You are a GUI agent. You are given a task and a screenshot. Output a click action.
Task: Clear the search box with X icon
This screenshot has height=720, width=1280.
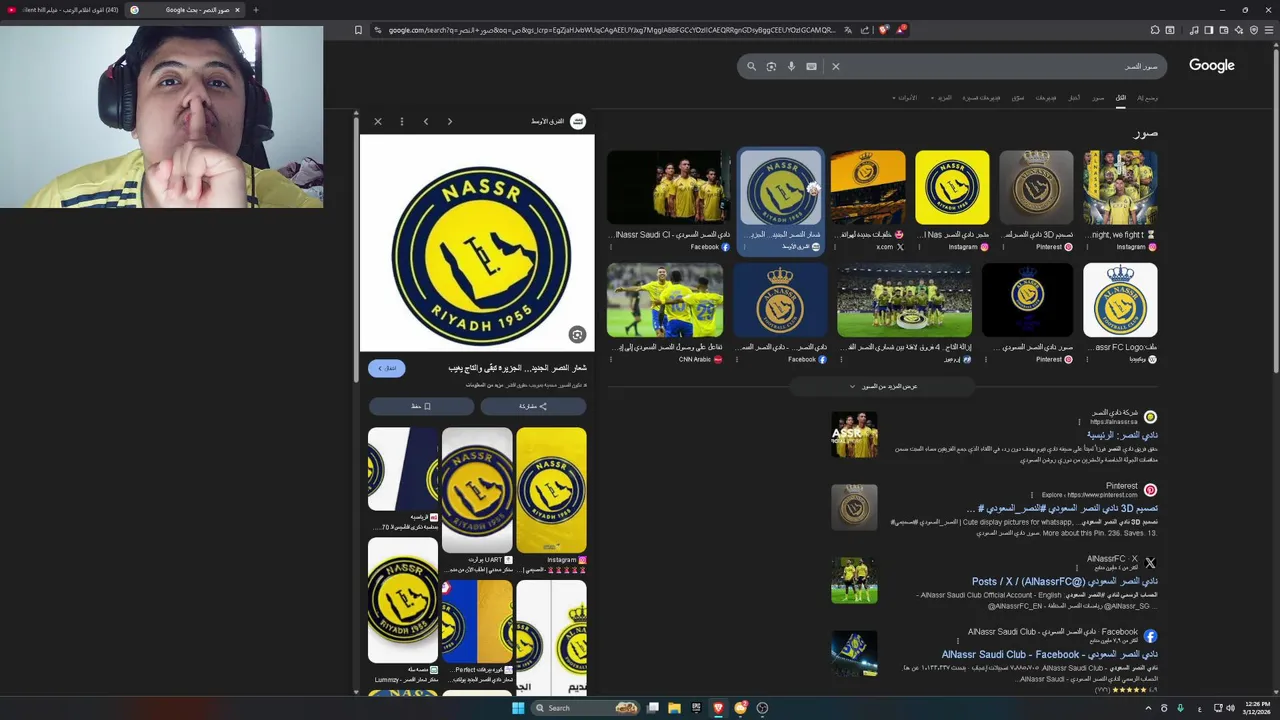836,66
